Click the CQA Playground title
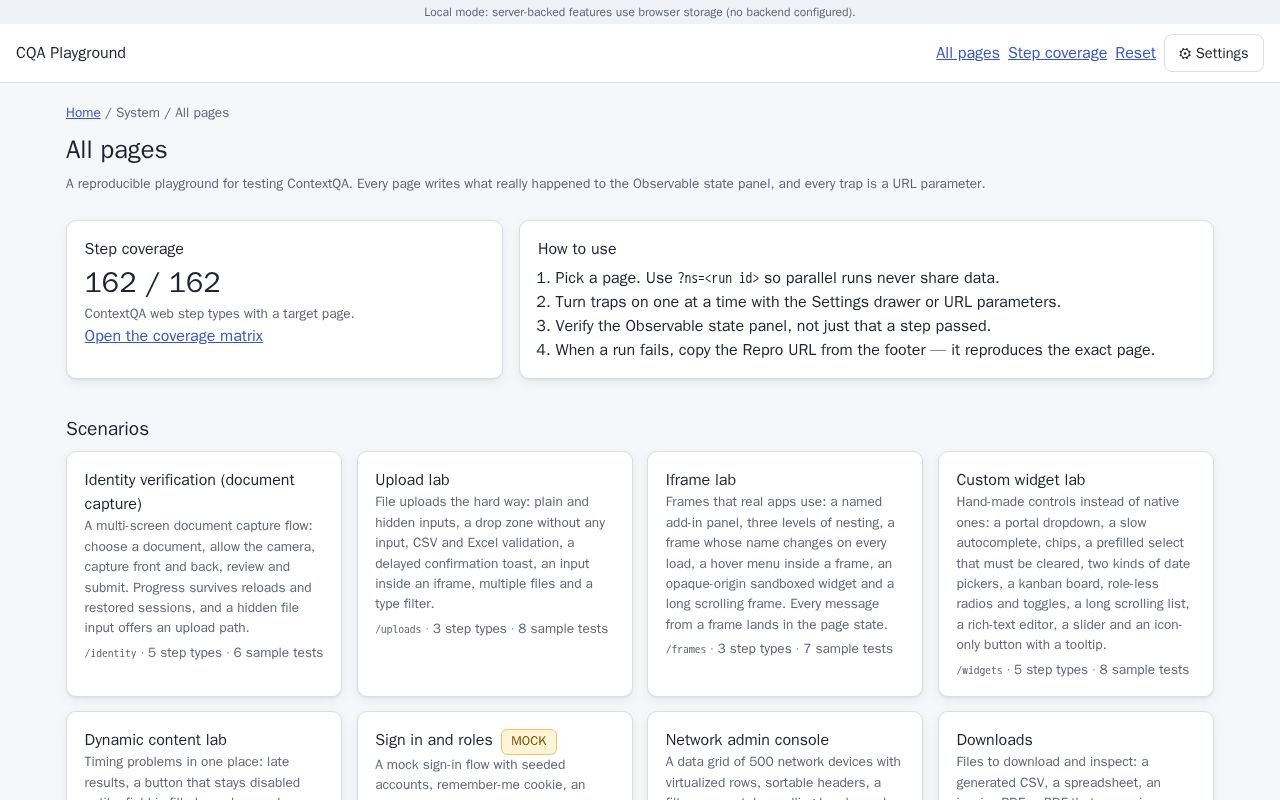Screen dimensions: 1280x800 pyautogui.click(x=71, y=53)
